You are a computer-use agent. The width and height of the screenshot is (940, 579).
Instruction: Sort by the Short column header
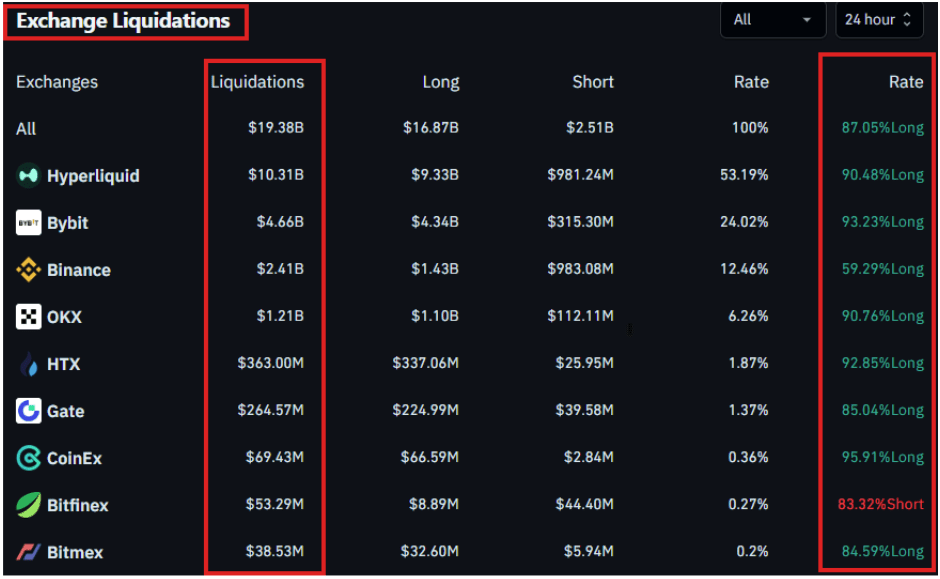click(593, 82)
